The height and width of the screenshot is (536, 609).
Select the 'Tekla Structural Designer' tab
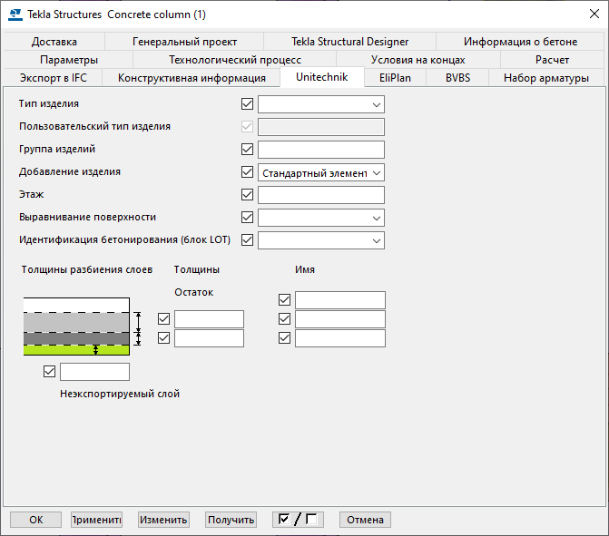(350, 42)
